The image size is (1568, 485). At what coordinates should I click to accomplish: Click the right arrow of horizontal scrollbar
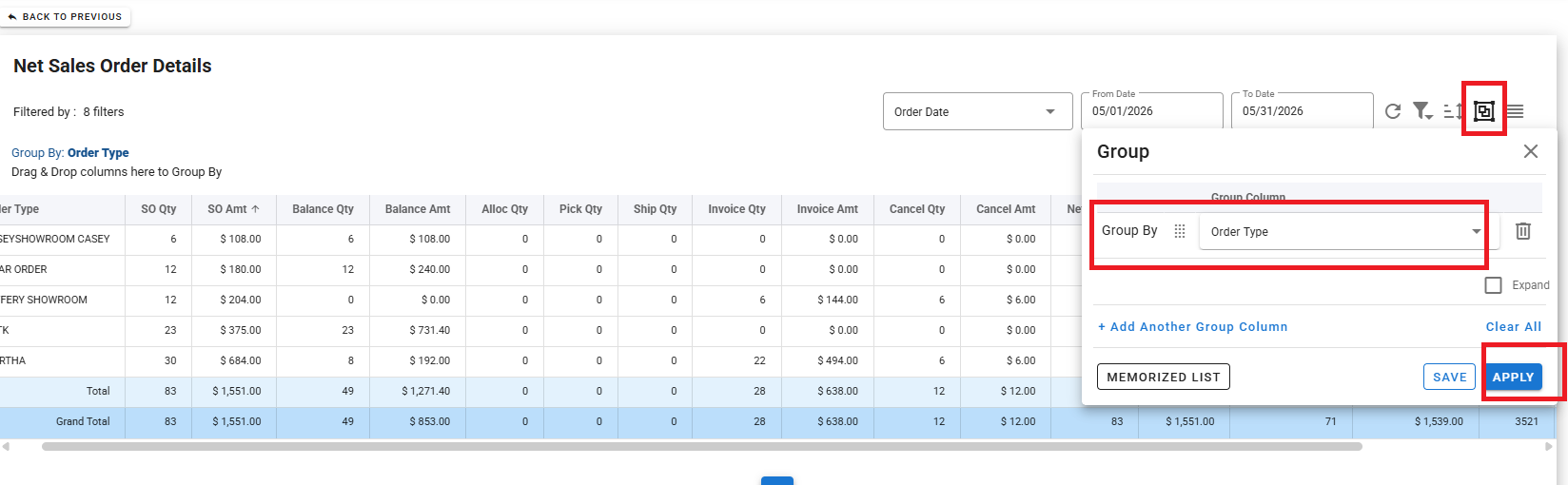point(1551,446)
